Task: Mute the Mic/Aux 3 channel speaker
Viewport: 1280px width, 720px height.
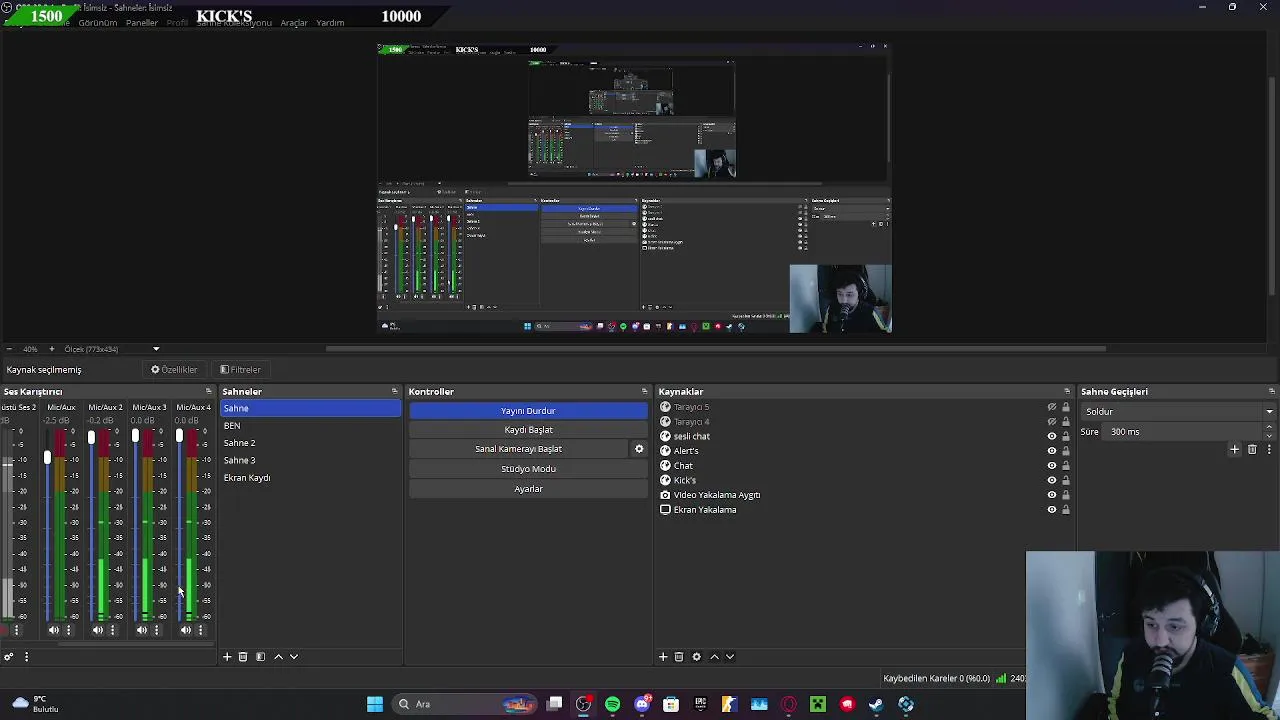Action: [x=141, y=630]
